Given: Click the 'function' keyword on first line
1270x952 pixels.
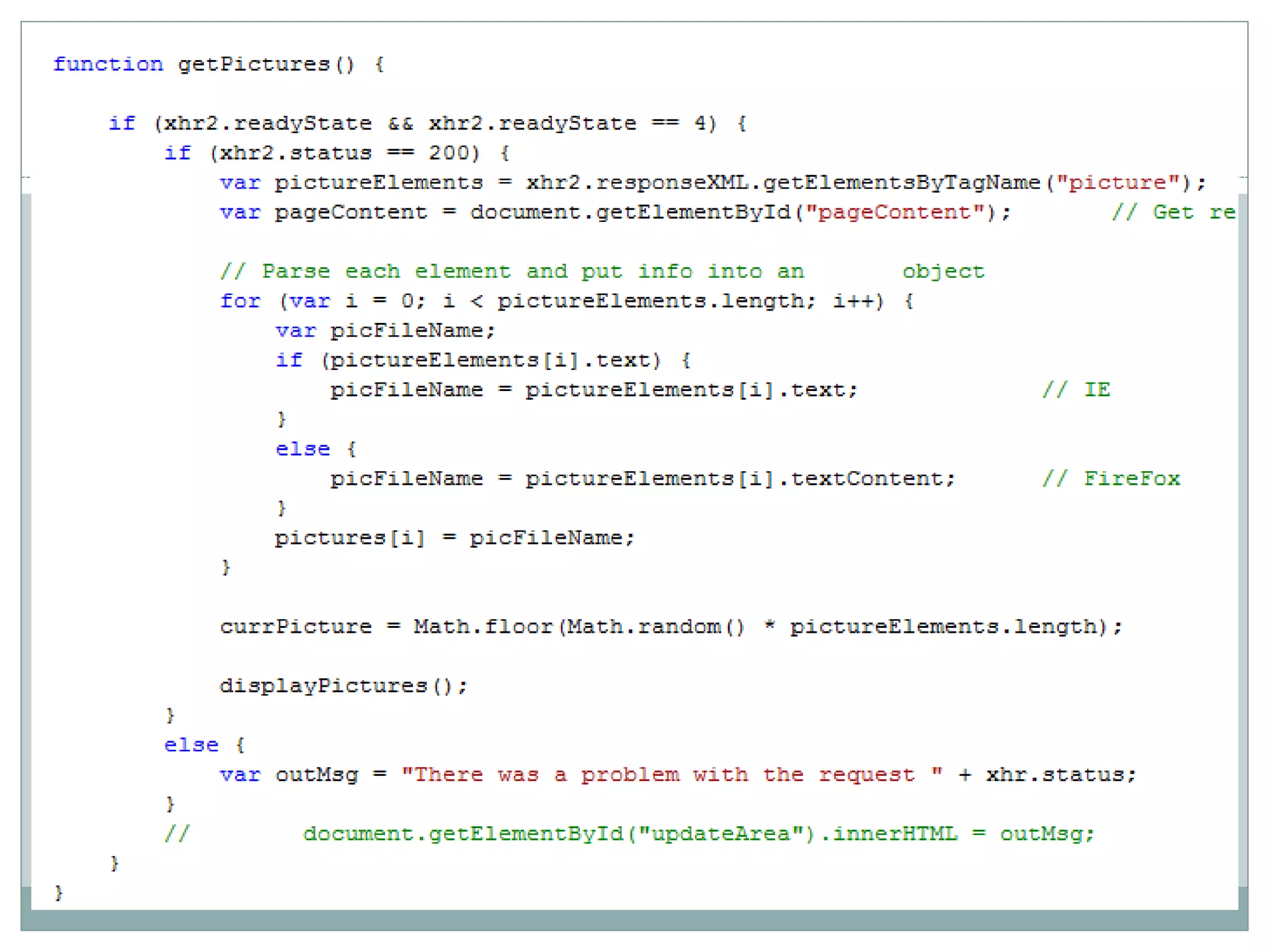Looking at the screenshot, I should click(x=108, y=64).
